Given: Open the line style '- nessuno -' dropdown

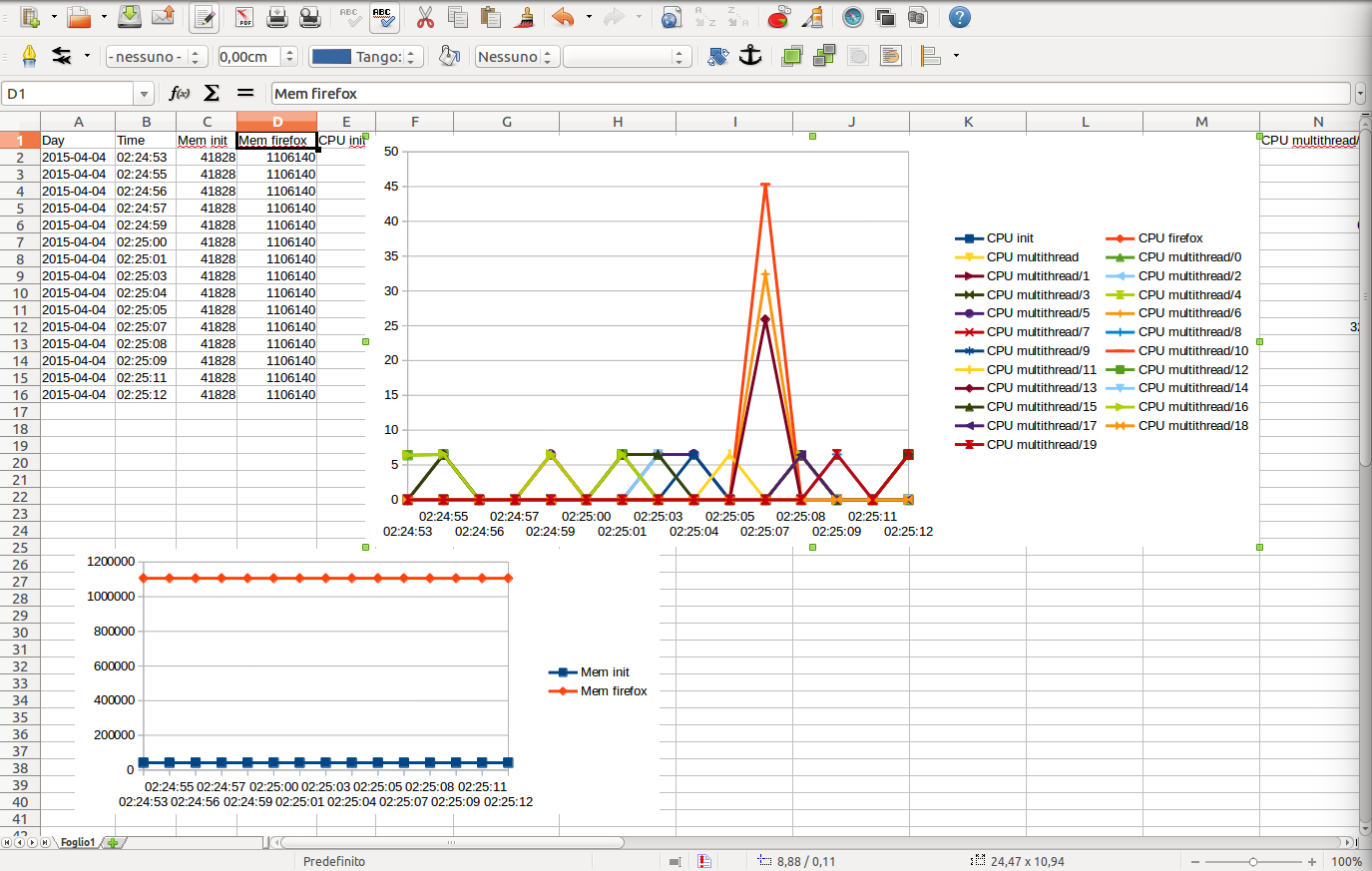Looking at the screenshot, I should (x=156, y=57).
